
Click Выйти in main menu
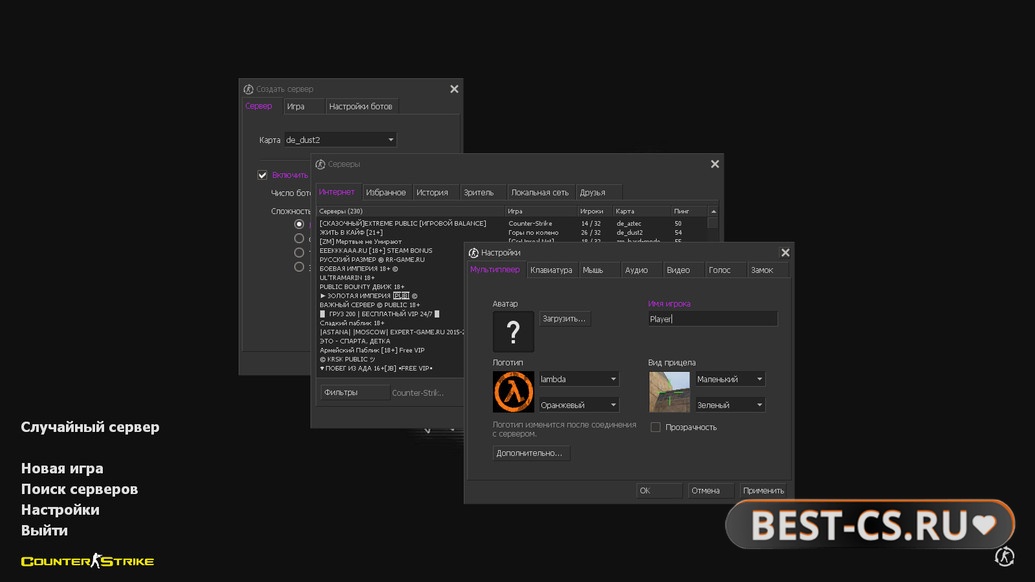tap(44, 531)
